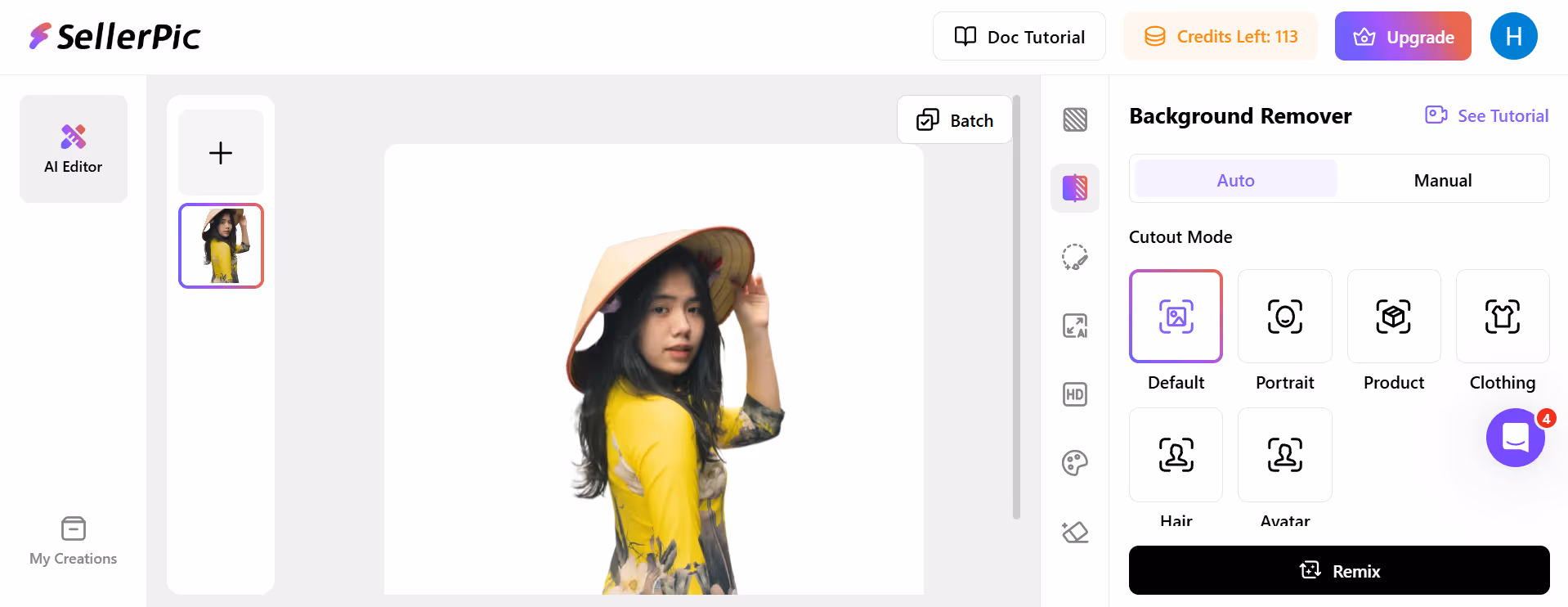Click the canvas vertical scrollbar
Image resolution: width=1568 pixels, height=607 pixels.
pos(1016,307)
